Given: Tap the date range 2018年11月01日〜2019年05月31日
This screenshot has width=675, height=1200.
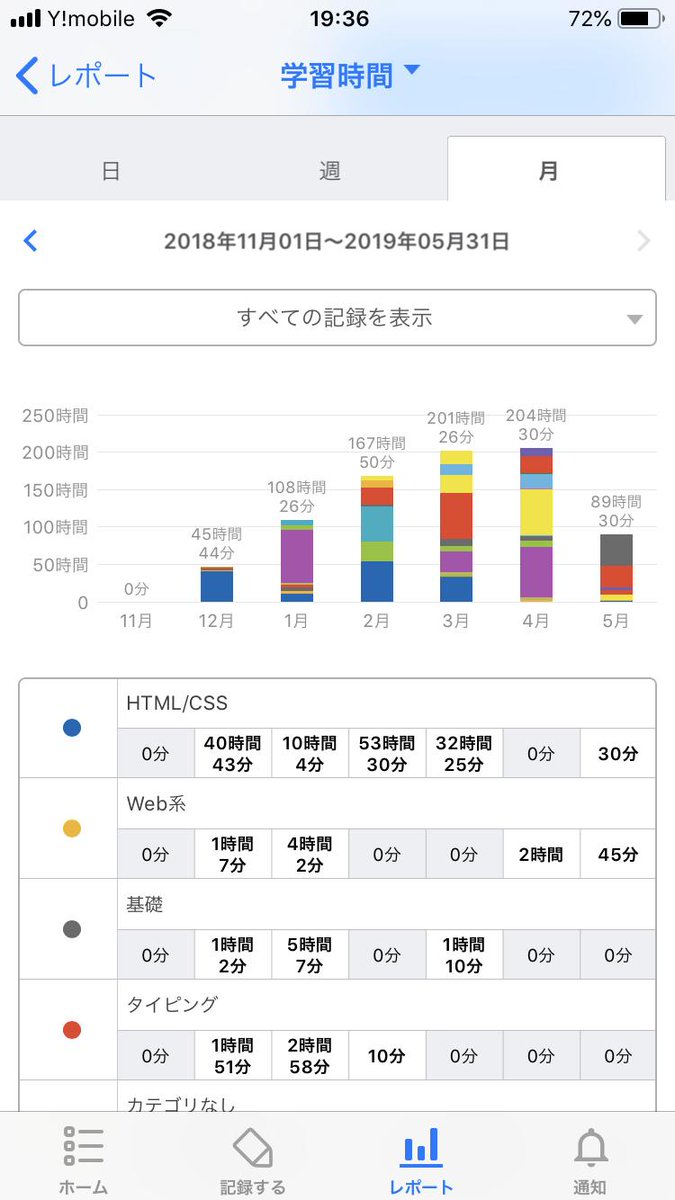Looking at the screenshot, I should [x=337, y=241].
